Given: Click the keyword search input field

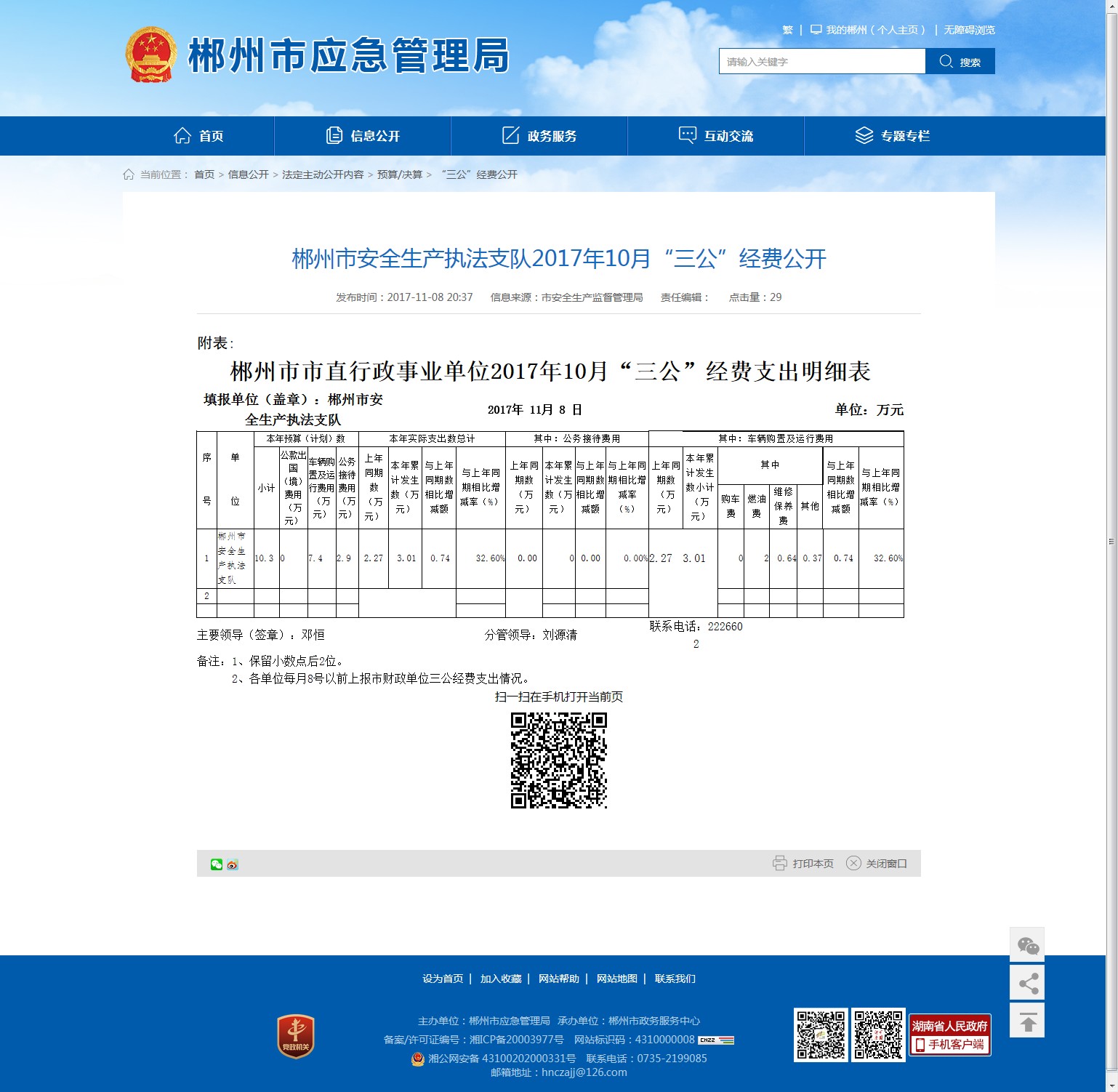Looking at the screenshot, I should (x=822, y=62).
